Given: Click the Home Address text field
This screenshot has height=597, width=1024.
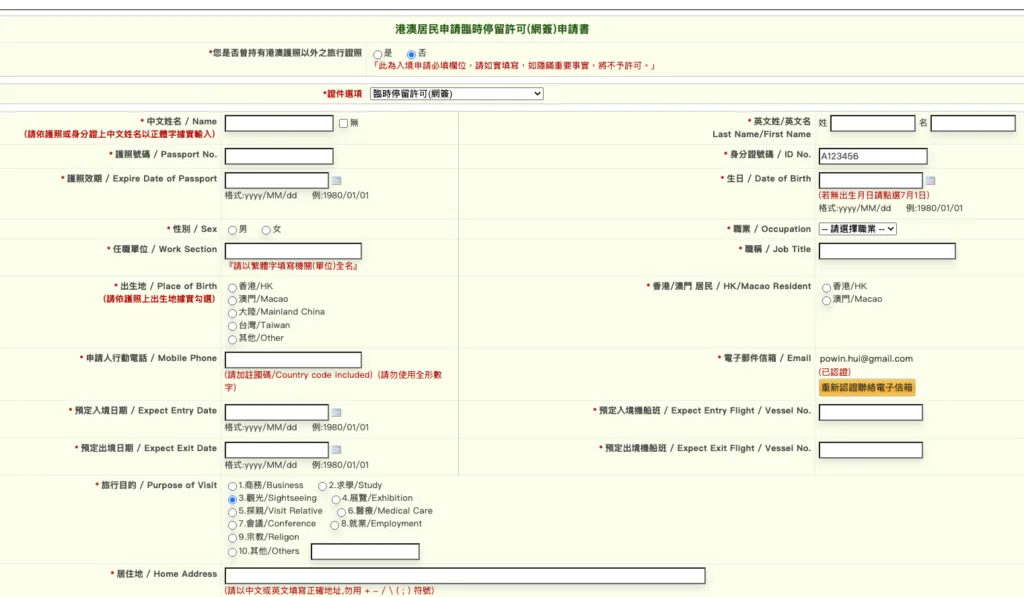Looking at the screenshot, I should coord(465,576).
